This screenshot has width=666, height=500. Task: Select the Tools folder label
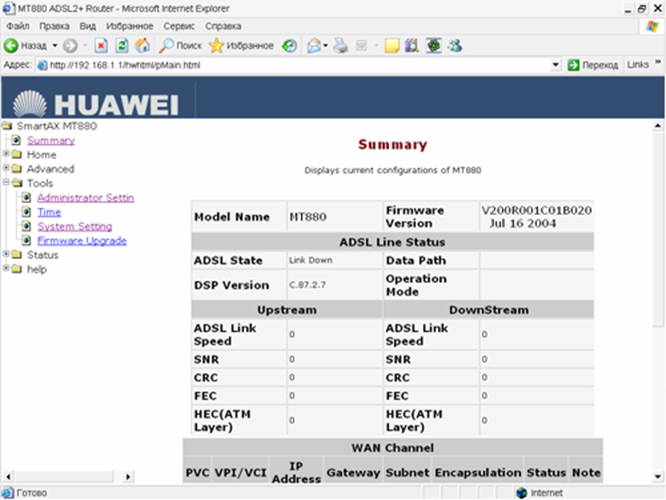point(40,184)
